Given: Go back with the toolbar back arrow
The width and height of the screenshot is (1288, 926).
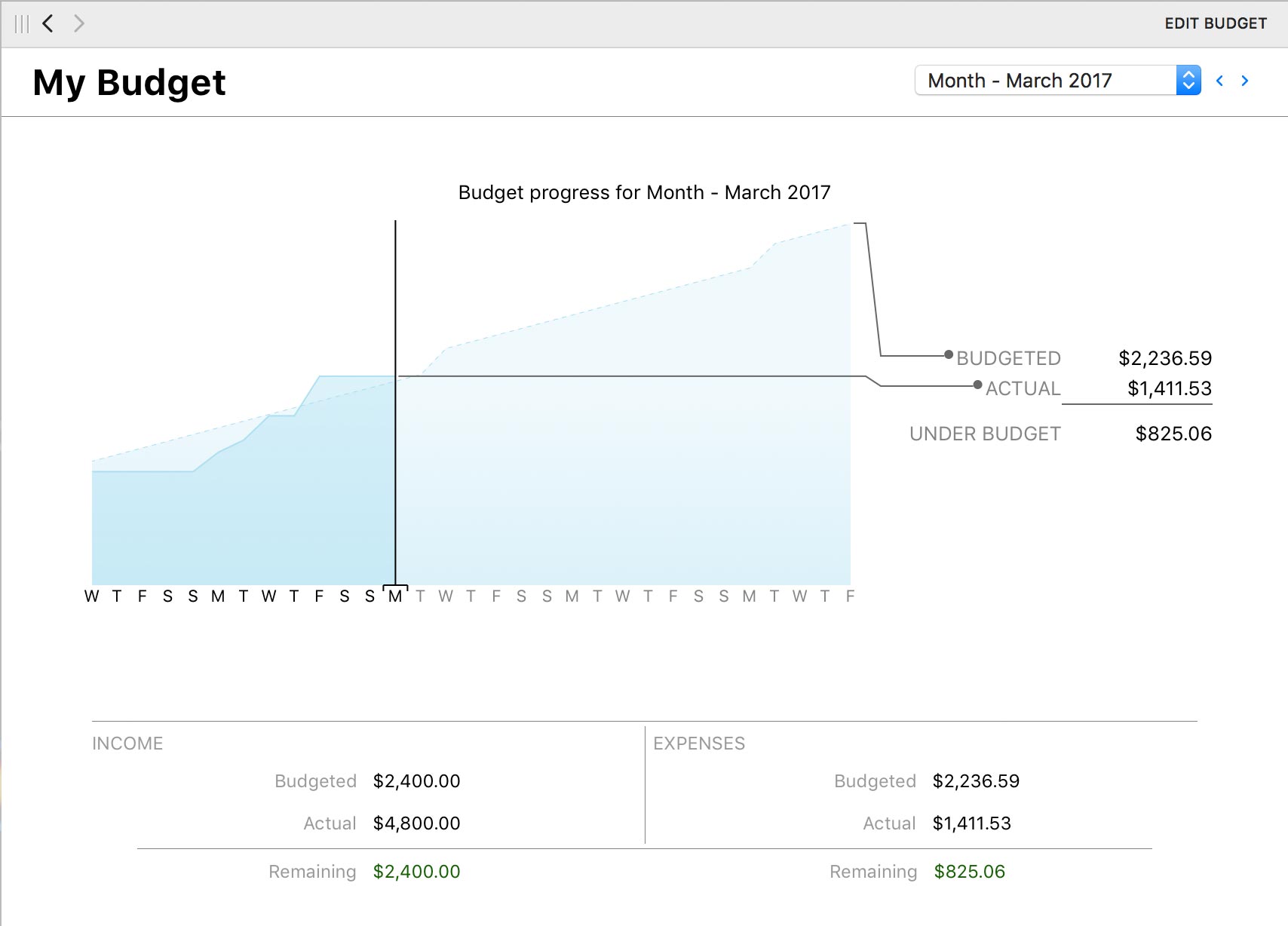Looking at the screenshot, I should tap(48, 24).
